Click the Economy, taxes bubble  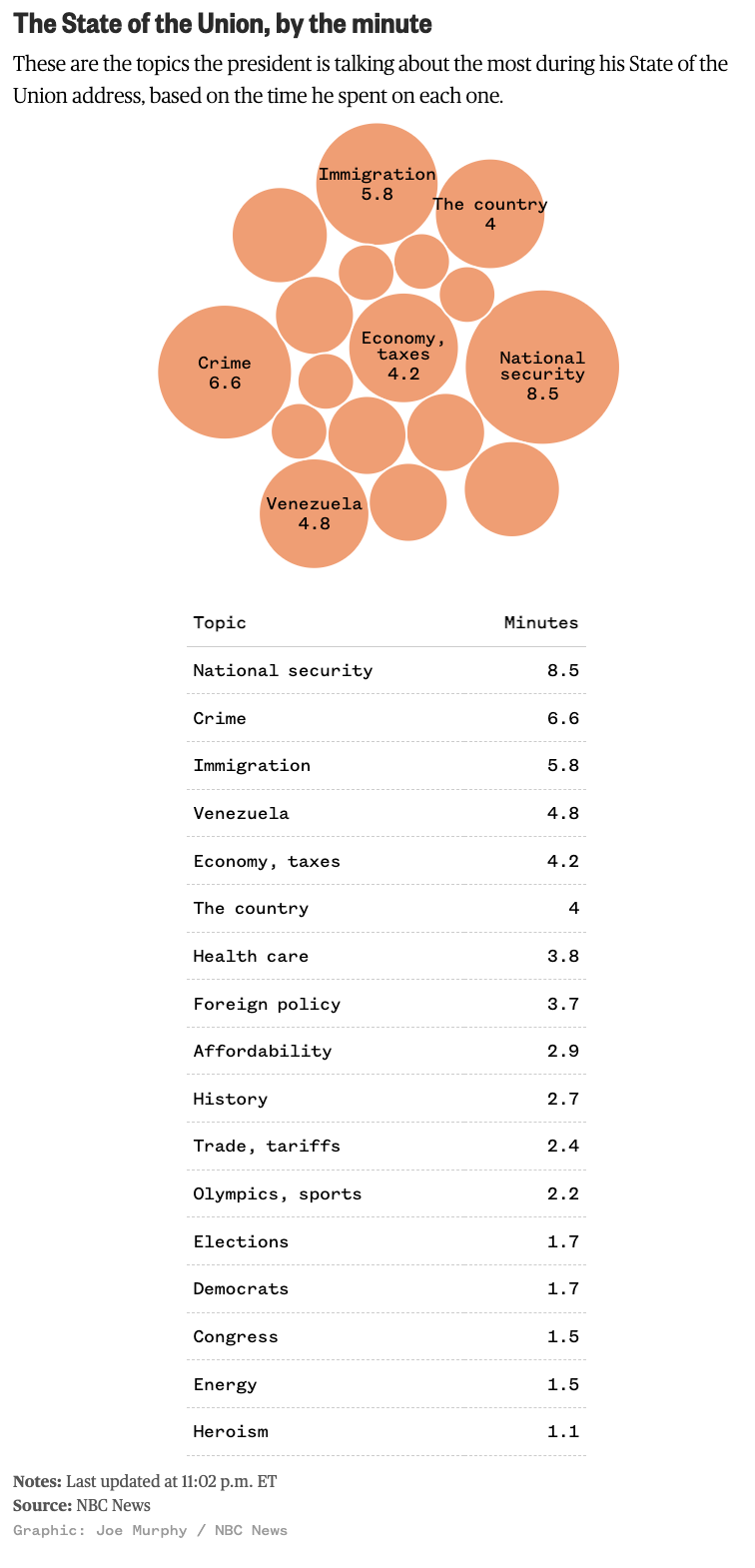point(403,349)
